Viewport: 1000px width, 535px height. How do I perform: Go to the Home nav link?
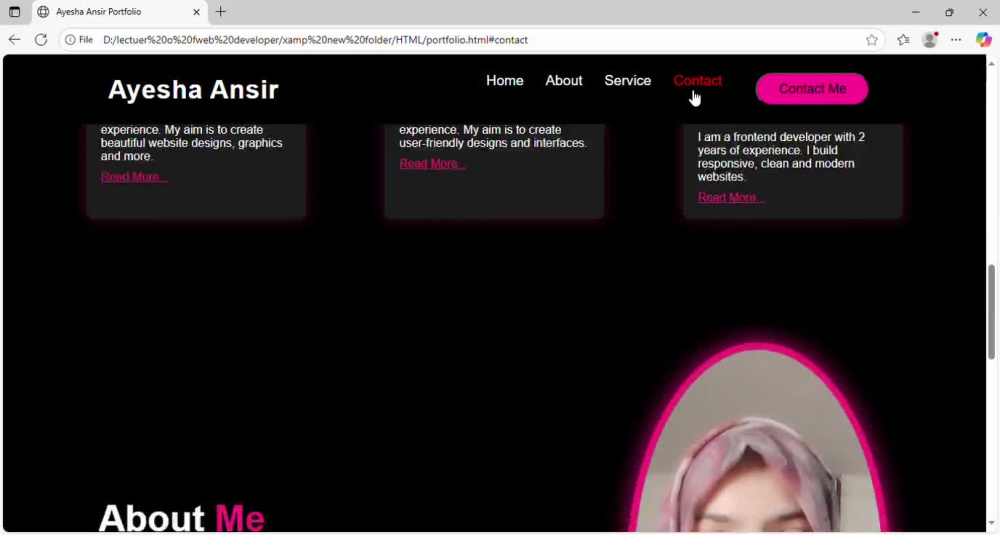(x=504, y=81)
